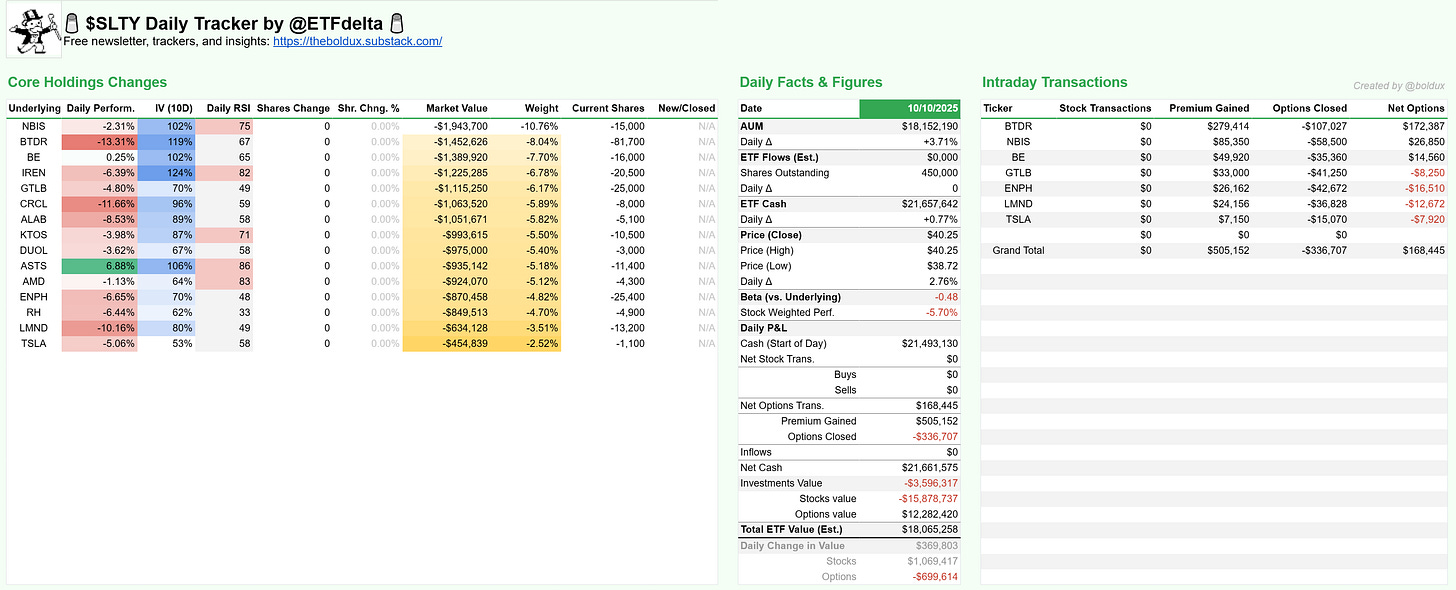This screenshot has height=590, width=1456.
Task: Select the Market Value column header
Action: [456, 108]
